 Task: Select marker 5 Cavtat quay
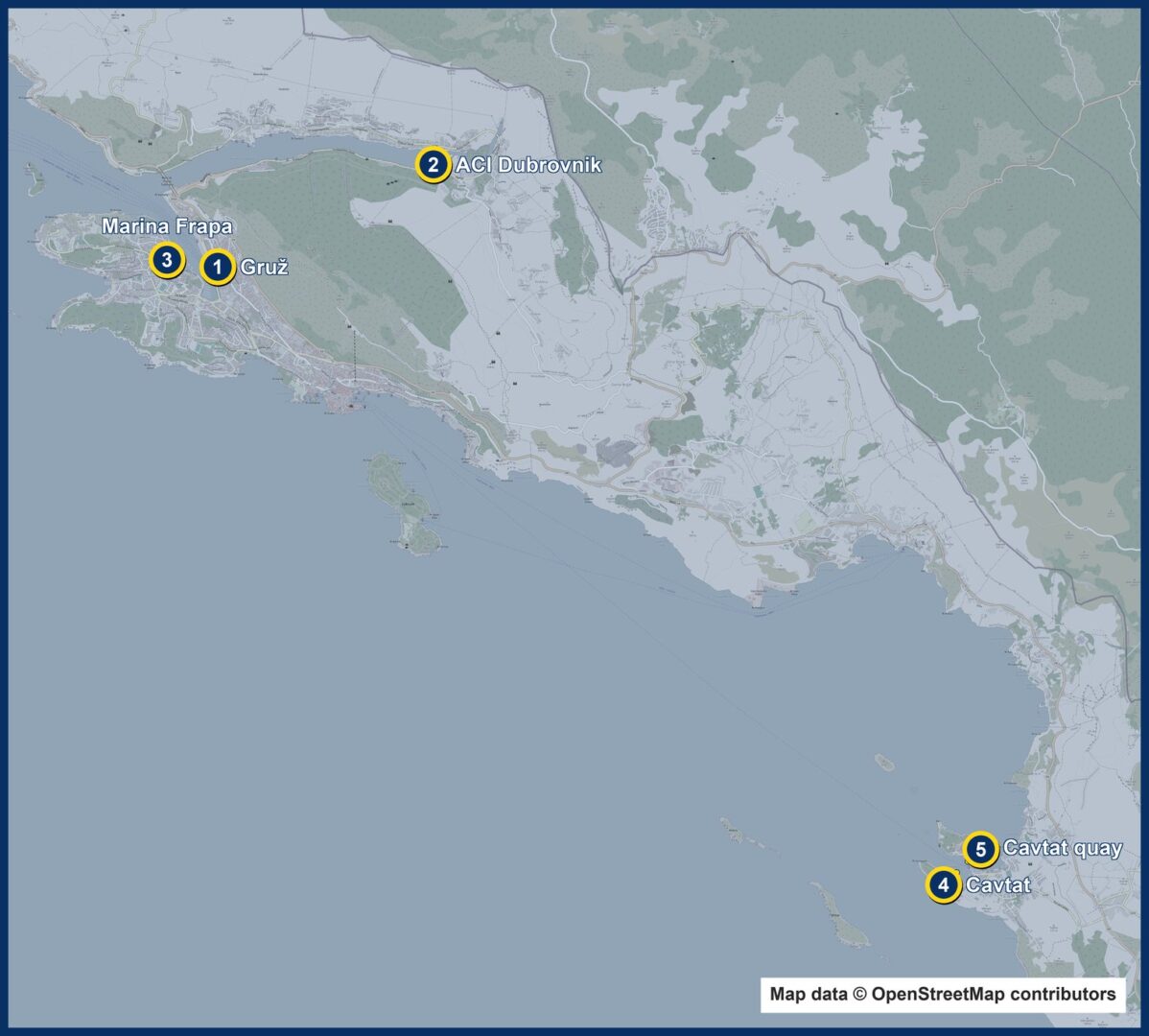click(x=980, y=850)
